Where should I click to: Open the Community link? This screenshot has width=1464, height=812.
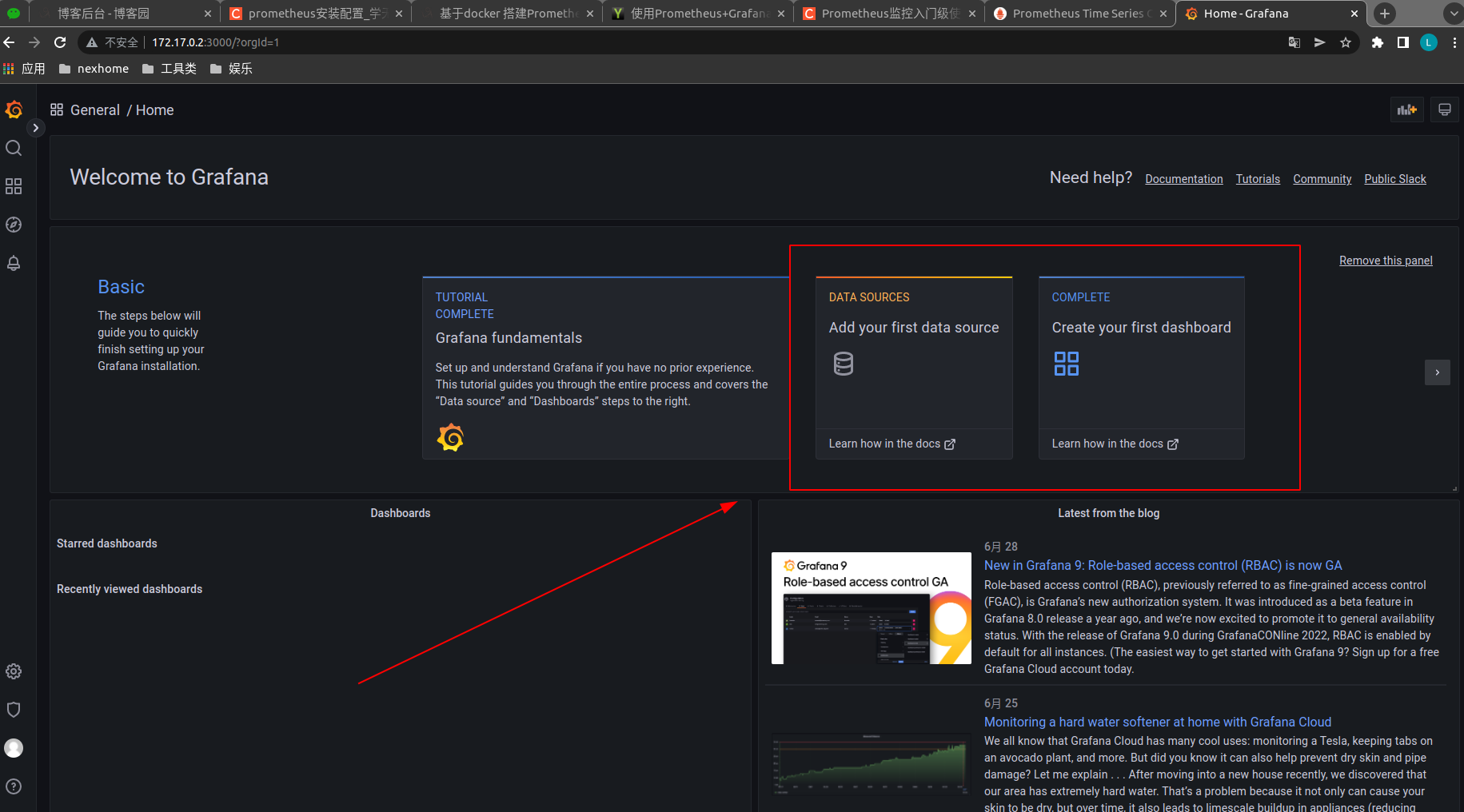click(x=1322, y=179)
